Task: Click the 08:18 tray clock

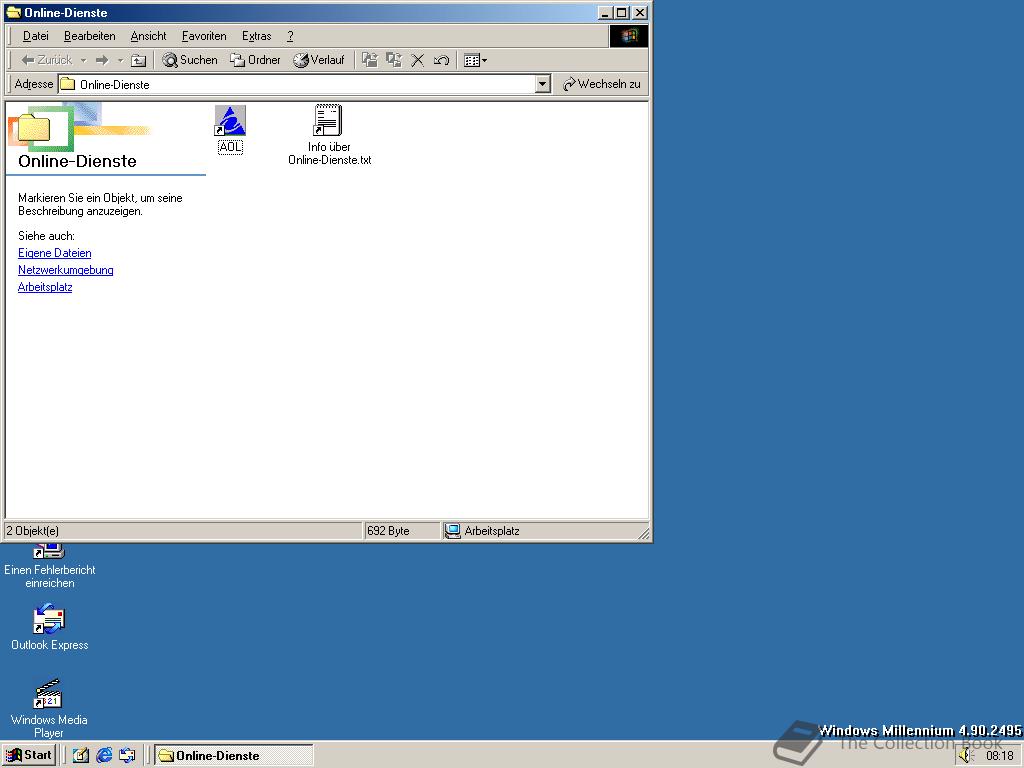Action: 999,756
